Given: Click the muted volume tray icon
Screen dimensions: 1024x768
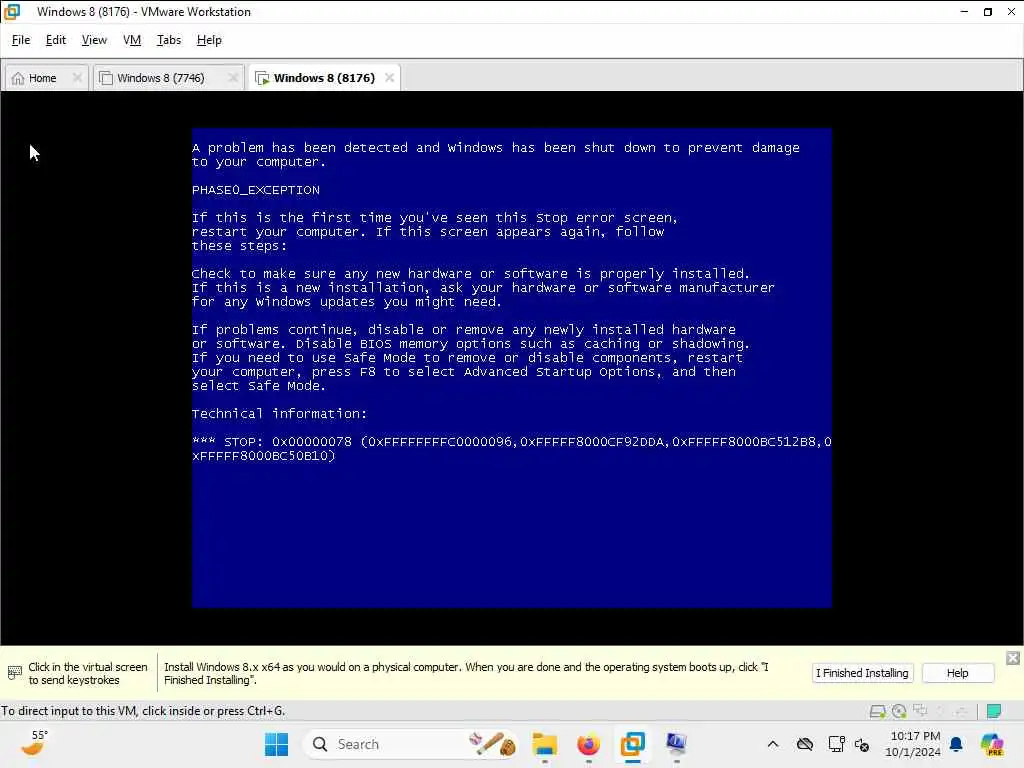Looking at the screenshot, I should [x=862, y=744].
